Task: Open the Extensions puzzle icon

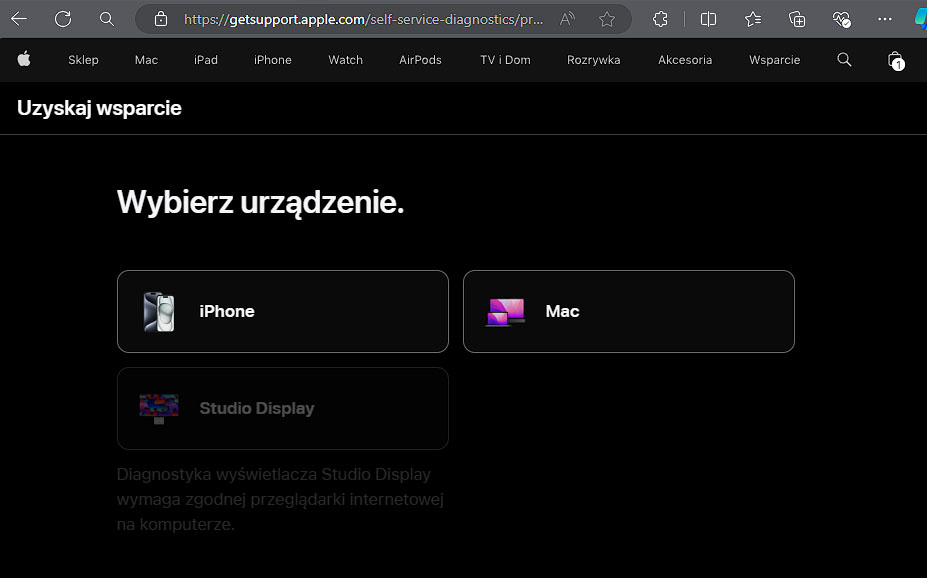Action: click(x=660, y=20)
